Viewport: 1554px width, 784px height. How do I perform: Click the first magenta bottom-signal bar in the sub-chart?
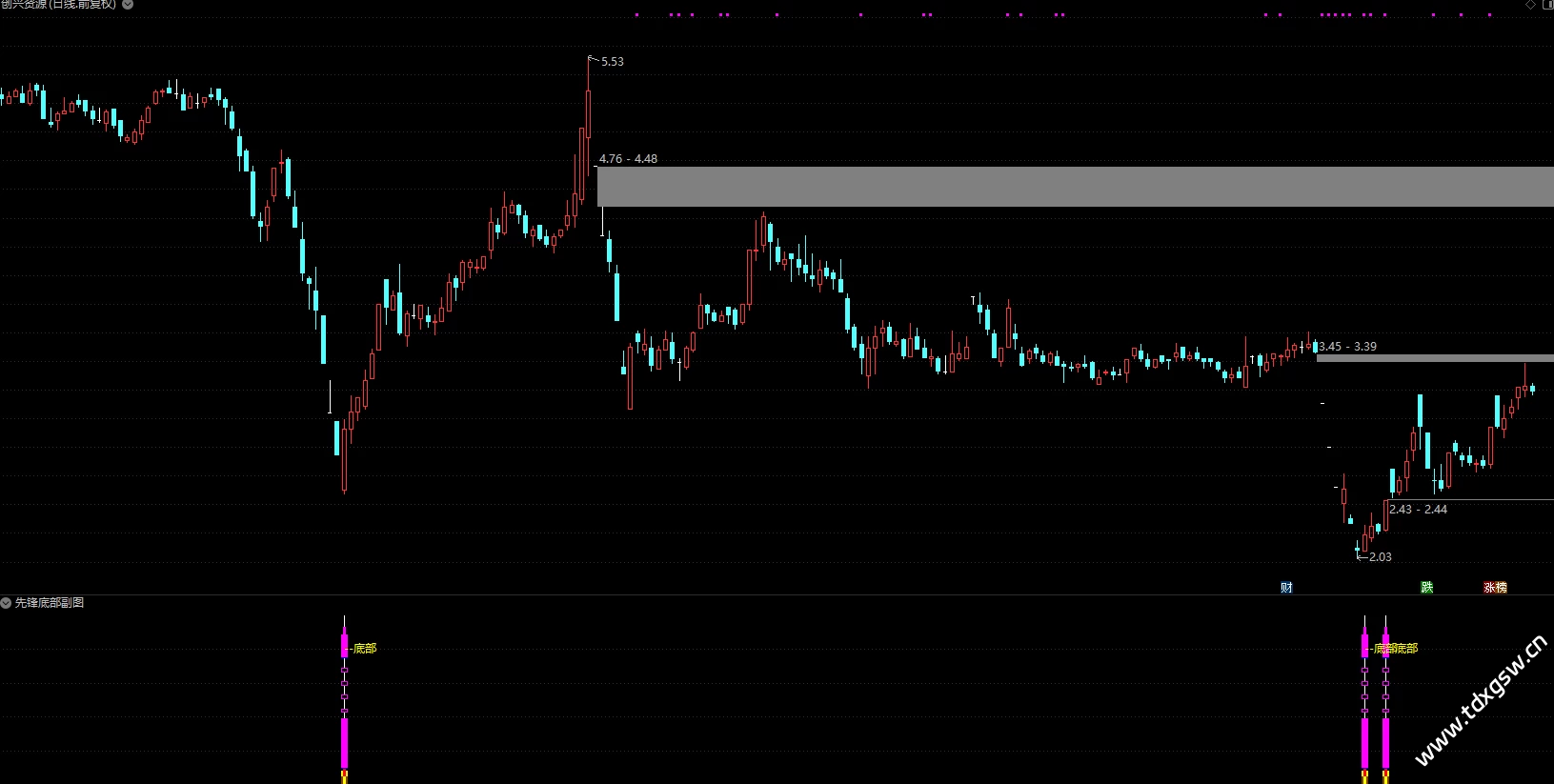345,695
